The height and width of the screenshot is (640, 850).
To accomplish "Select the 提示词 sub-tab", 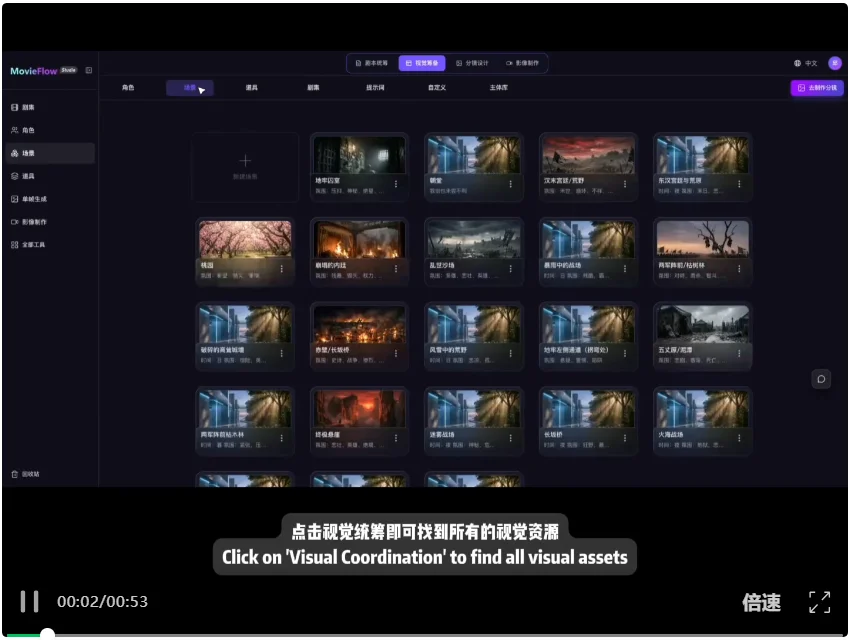I will coord(375,88).
